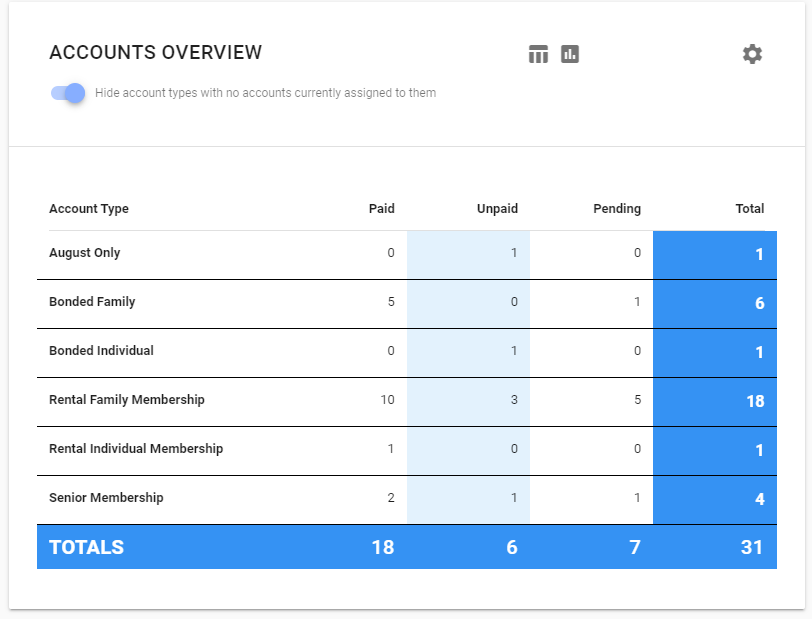812x619 pixels.
Task: Click Senior Membership paid value 2
Action: click(391, 498)
